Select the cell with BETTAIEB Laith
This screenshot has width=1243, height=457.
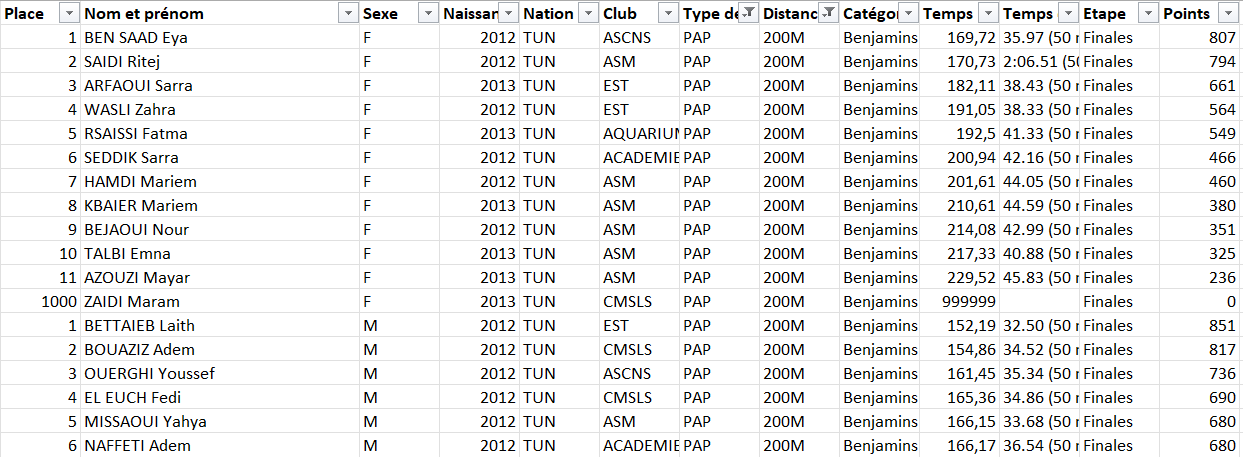220,325
